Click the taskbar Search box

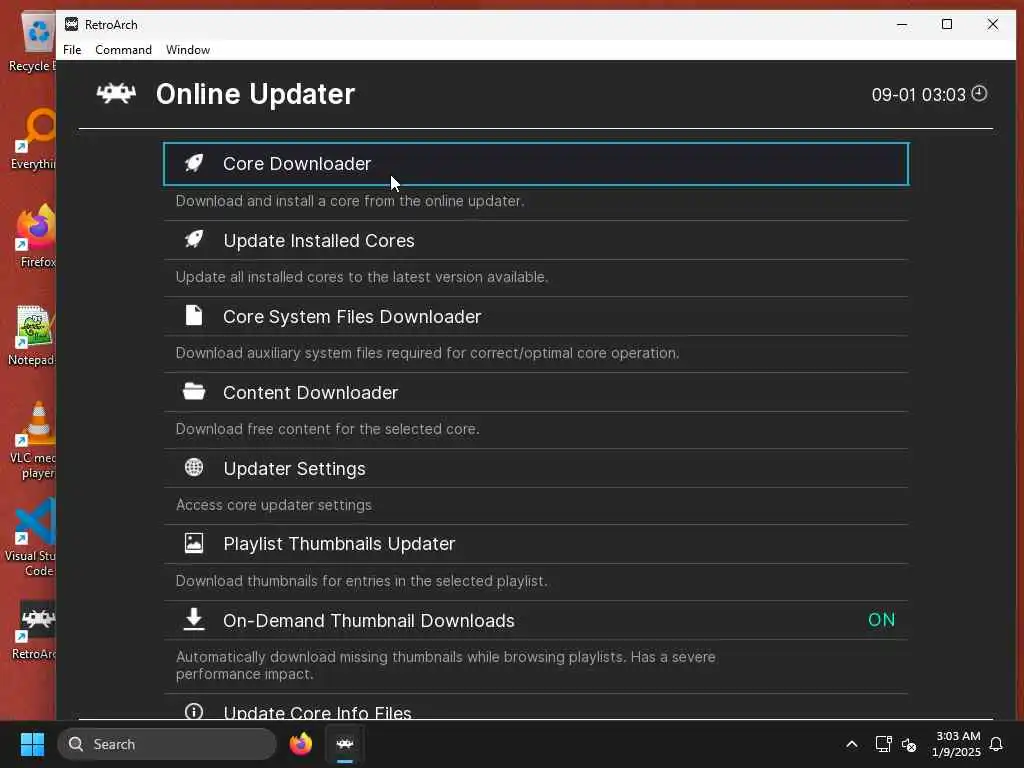coord(167,744)
